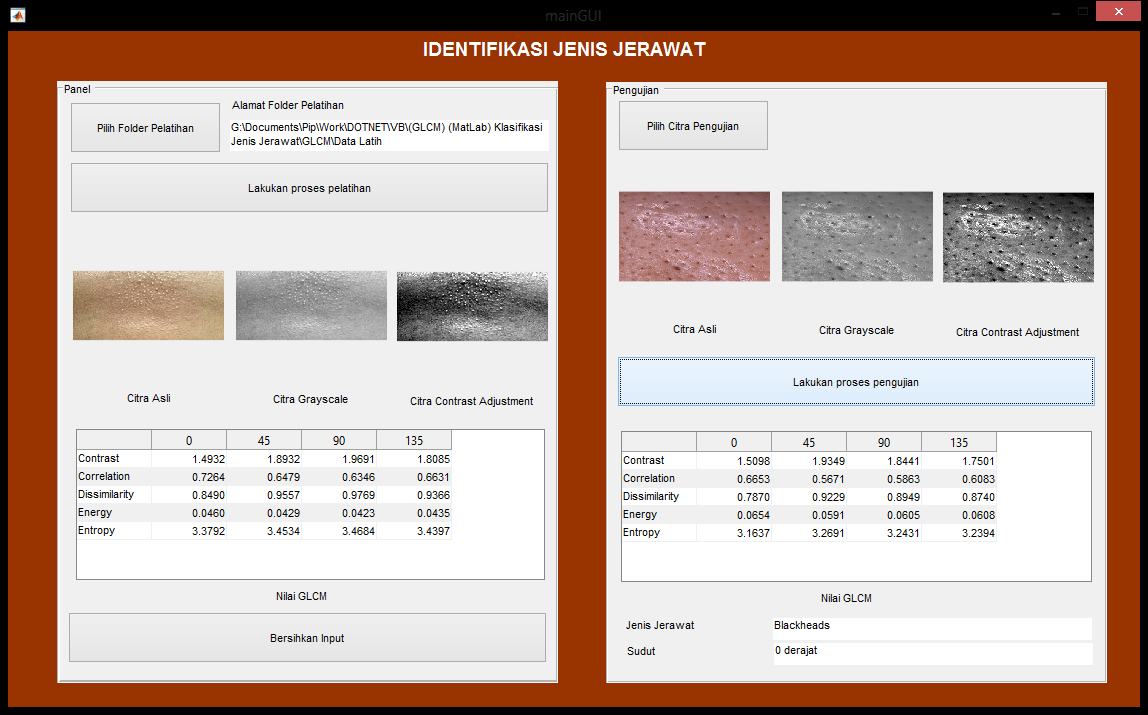Viewport: 1148px width, 715px height.
Task: Click testing Citra Contrast Adjustment image
Action: pos(1018,236)
